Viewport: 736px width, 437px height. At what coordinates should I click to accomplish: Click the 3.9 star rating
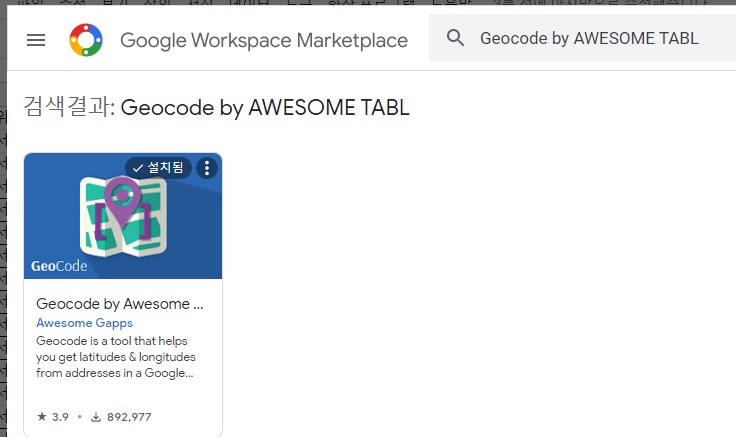coord(53,417)
